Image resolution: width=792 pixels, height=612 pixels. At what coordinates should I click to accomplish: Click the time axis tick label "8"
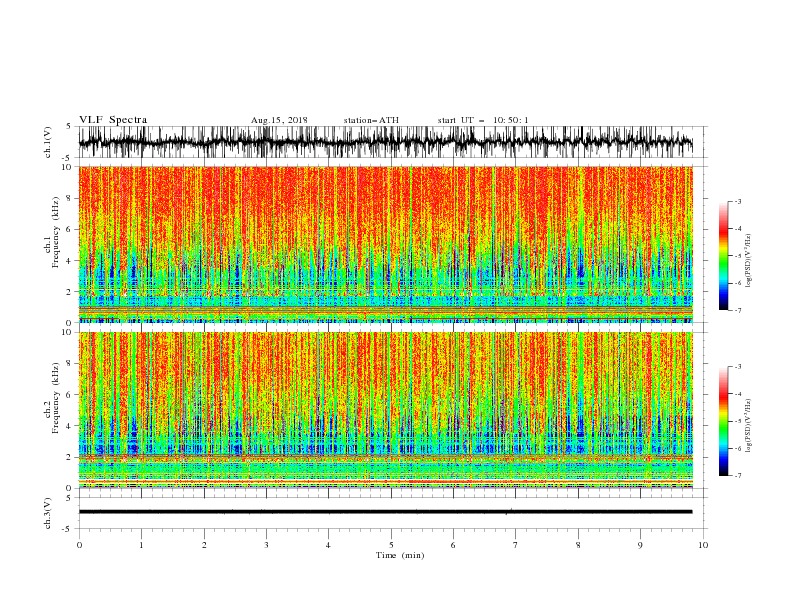[x=578, y=545]
